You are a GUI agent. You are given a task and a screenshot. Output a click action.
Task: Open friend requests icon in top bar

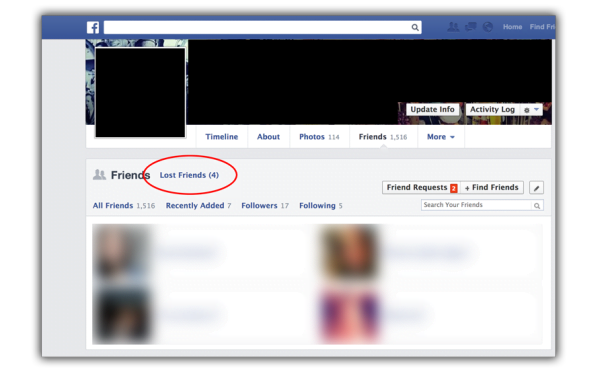click(x=453, y=27)
